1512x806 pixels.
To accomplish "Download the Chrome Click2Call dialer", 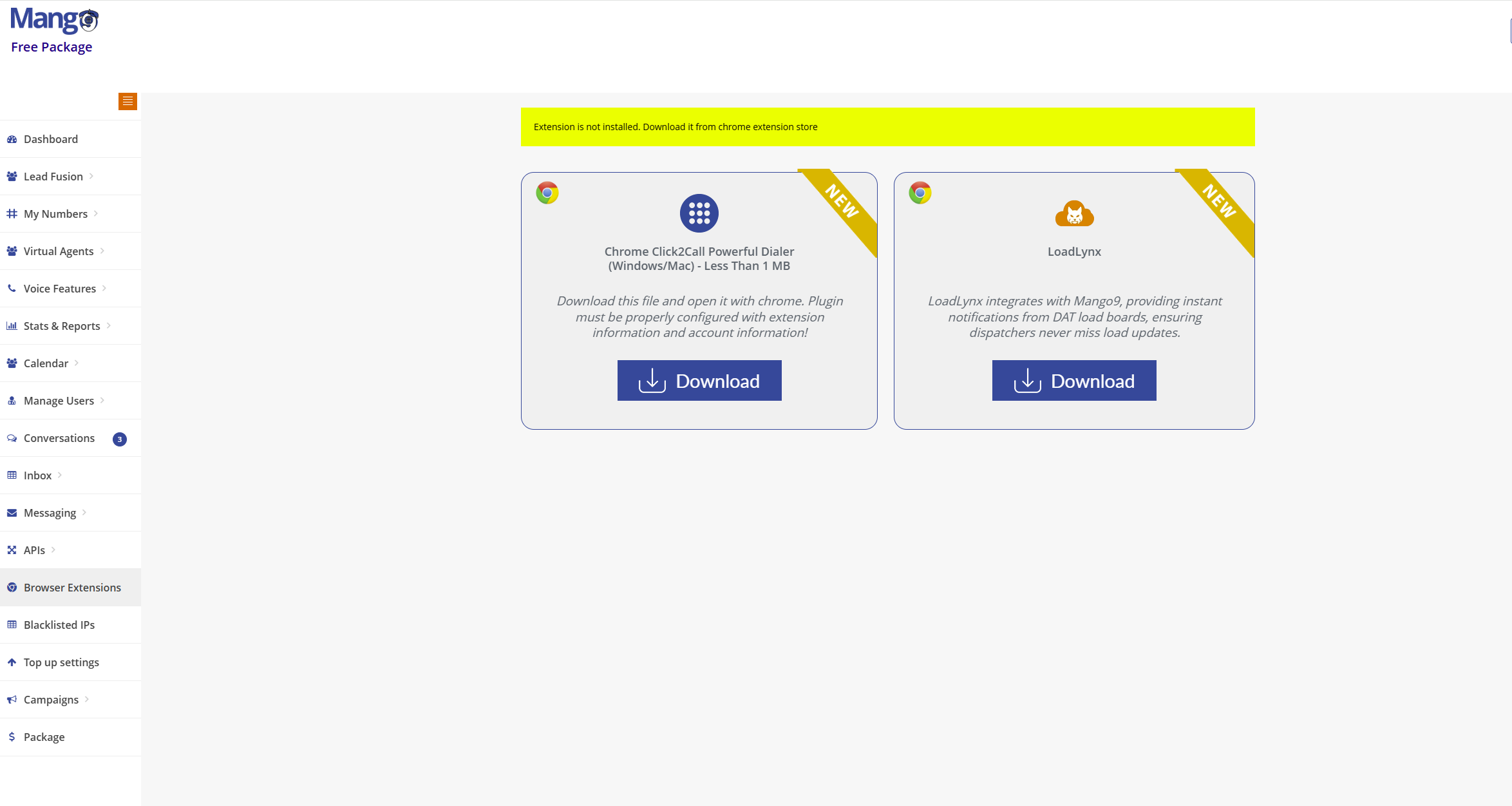I will [699, 380].
